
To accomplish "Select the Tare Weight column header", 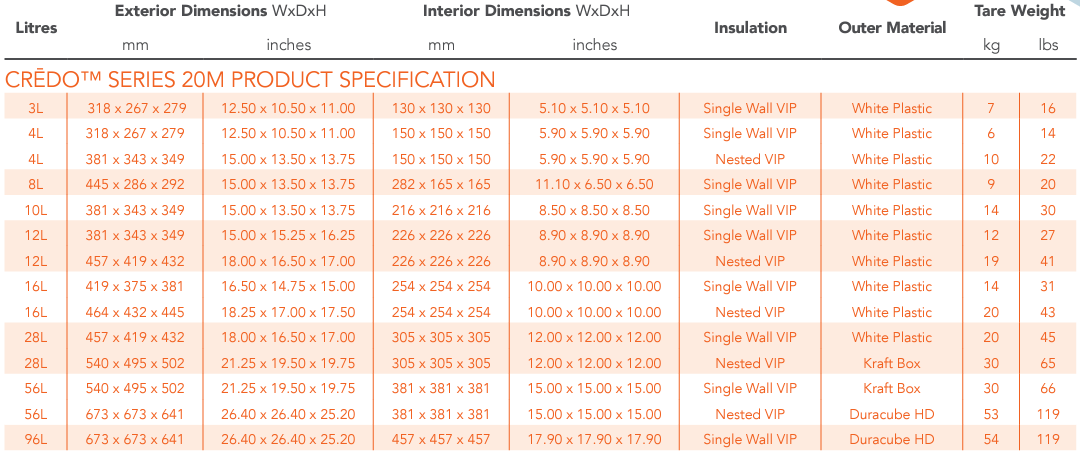I will click(1020, 11).
